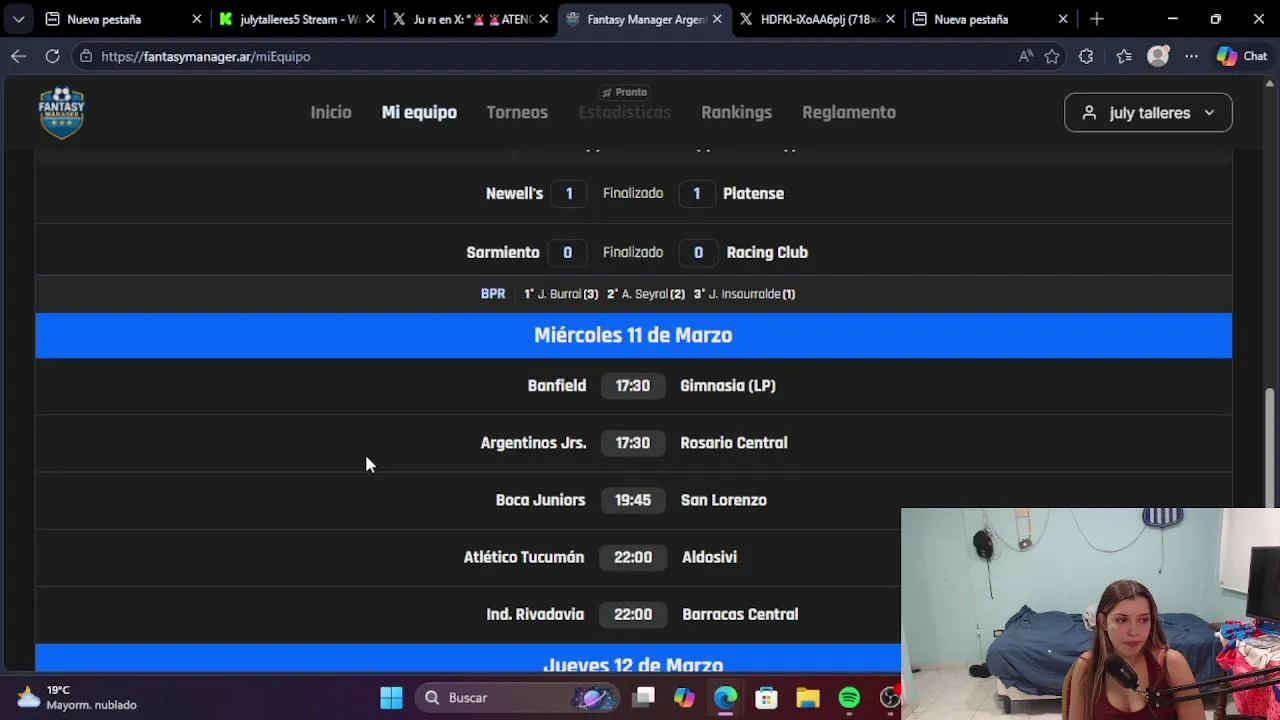Open Microsoft Store from the taskbar
Viewport: 1280px width, 720px height.
[766, 698]
